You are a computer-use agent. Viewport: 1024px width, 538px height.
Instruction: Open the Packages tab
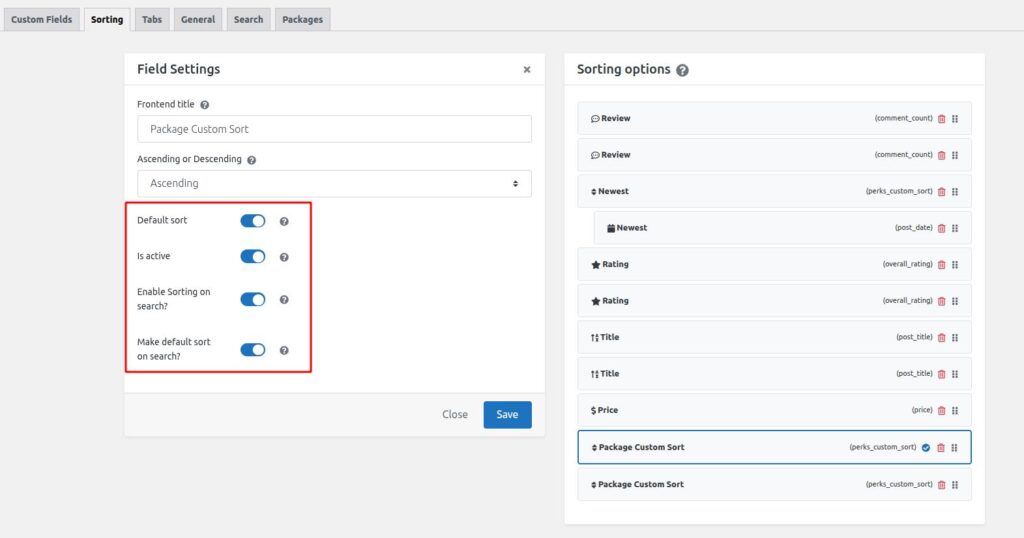click(302, 19)
